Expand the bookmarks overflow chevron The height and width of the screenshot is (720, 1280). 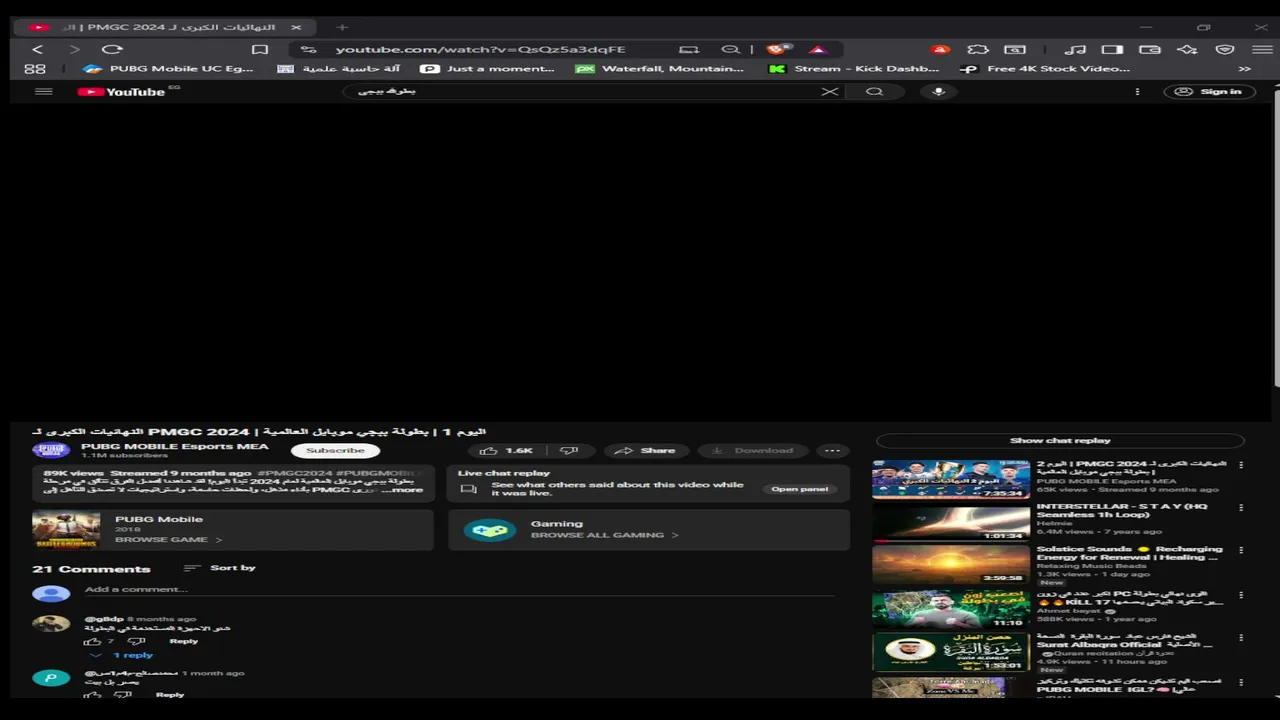(1245, 69)
